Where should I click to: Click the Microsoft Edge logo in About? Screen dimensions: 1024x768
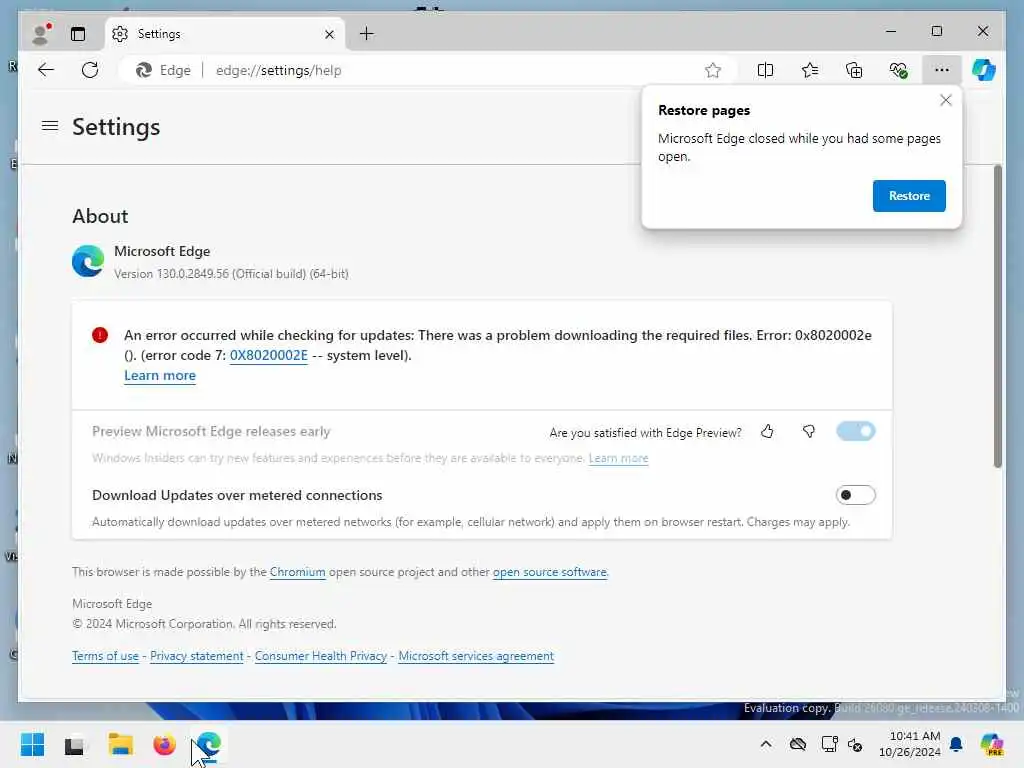pyautogui.click(x=88, y=261)
